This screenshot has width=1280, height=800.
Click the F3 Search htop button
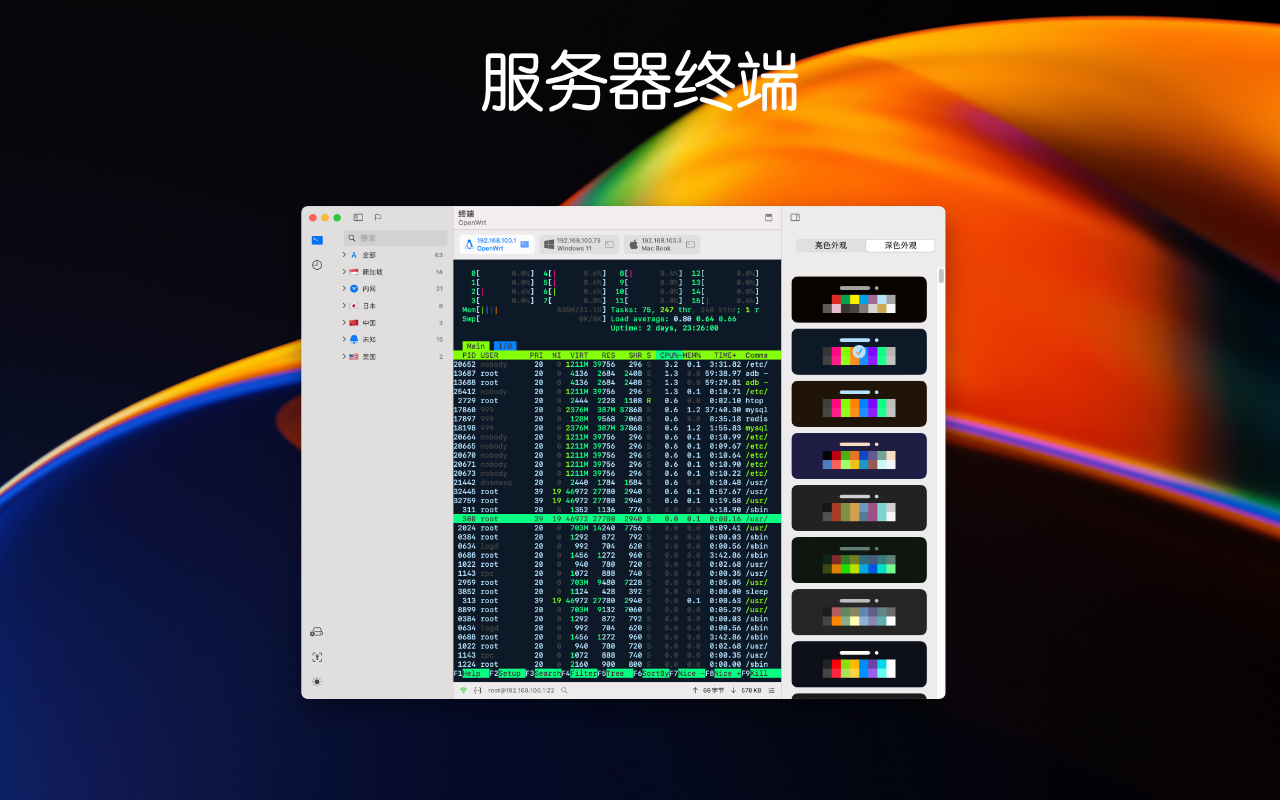(544, 674)
